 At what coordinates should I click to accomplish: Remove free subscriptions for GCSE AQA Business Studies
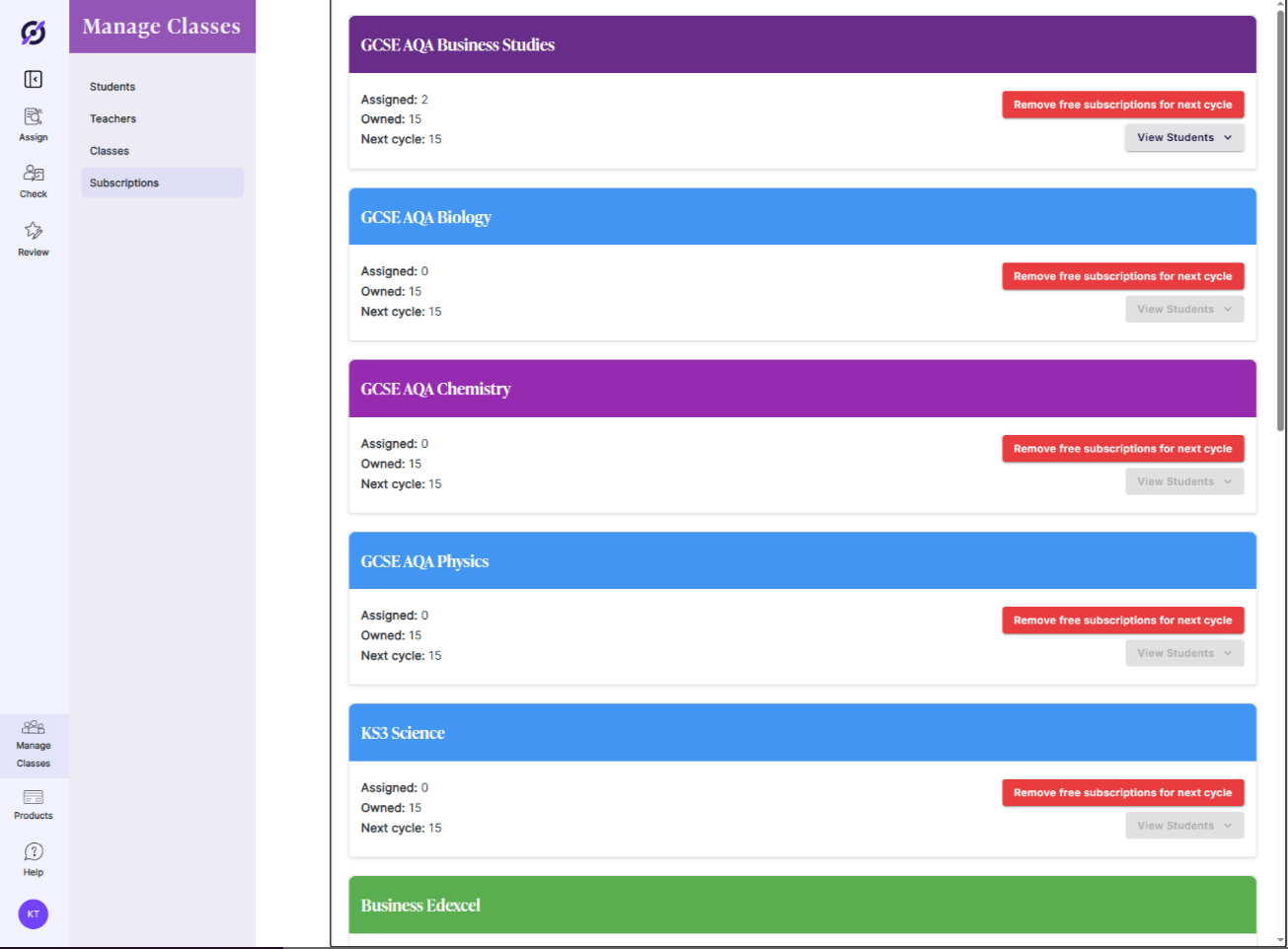point(1123,105)
